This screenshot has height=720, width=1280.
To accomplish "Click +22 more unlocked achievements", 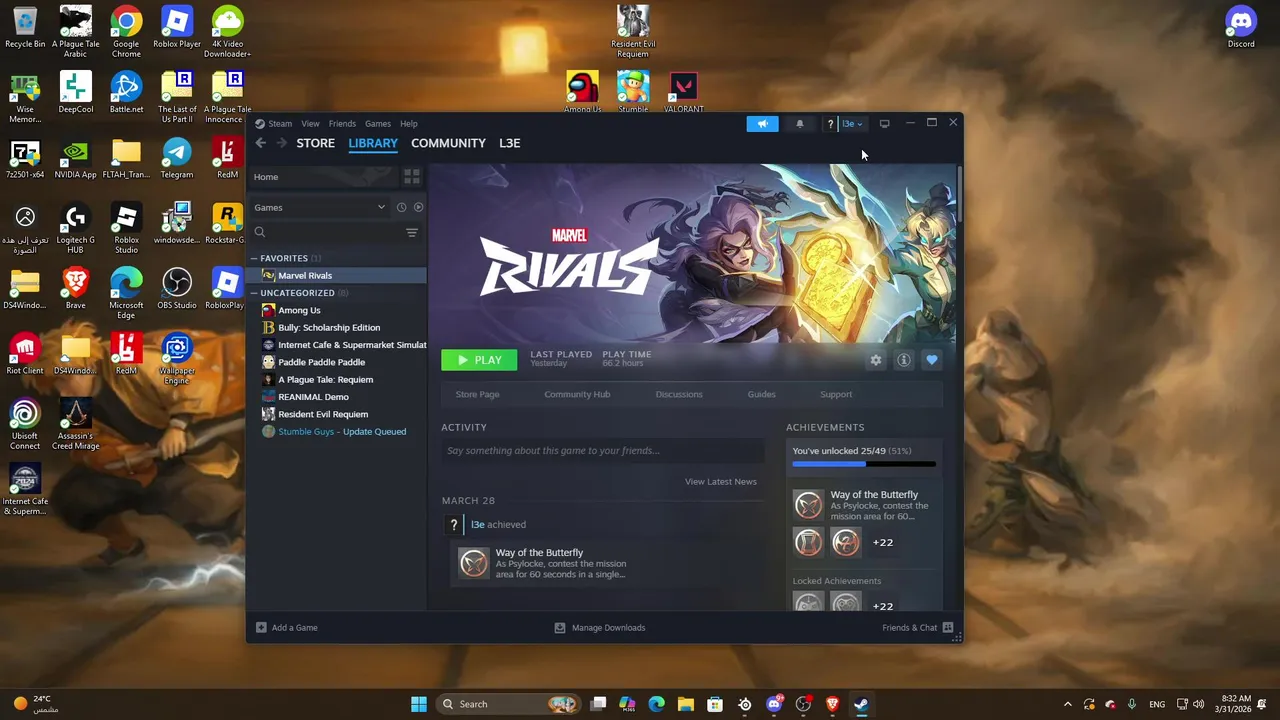I will 883,542.
